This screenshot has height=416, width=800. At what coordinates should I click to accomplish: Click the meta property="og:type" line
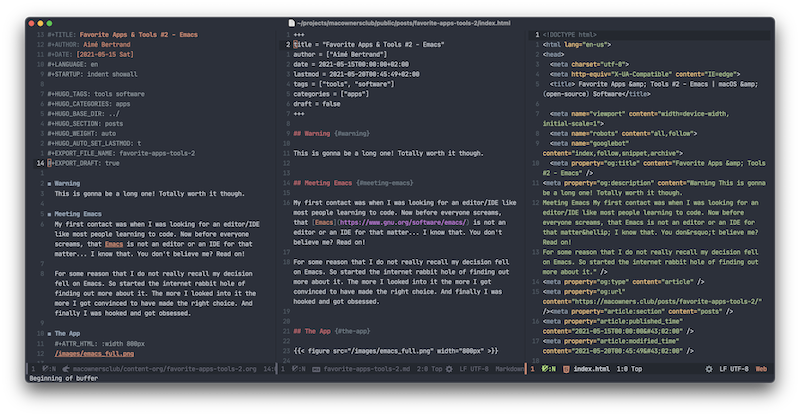[x=623, y=282]
